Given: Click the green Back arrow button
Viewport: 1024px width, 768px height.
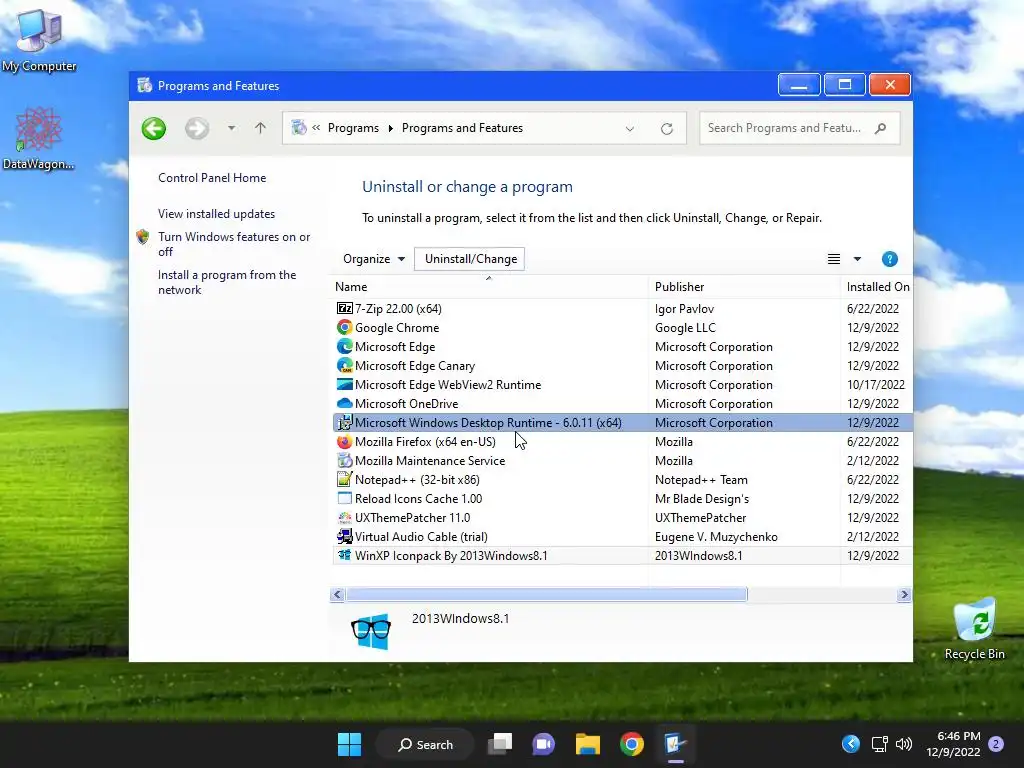Looking at the screenshot, I should coord(154,128).
